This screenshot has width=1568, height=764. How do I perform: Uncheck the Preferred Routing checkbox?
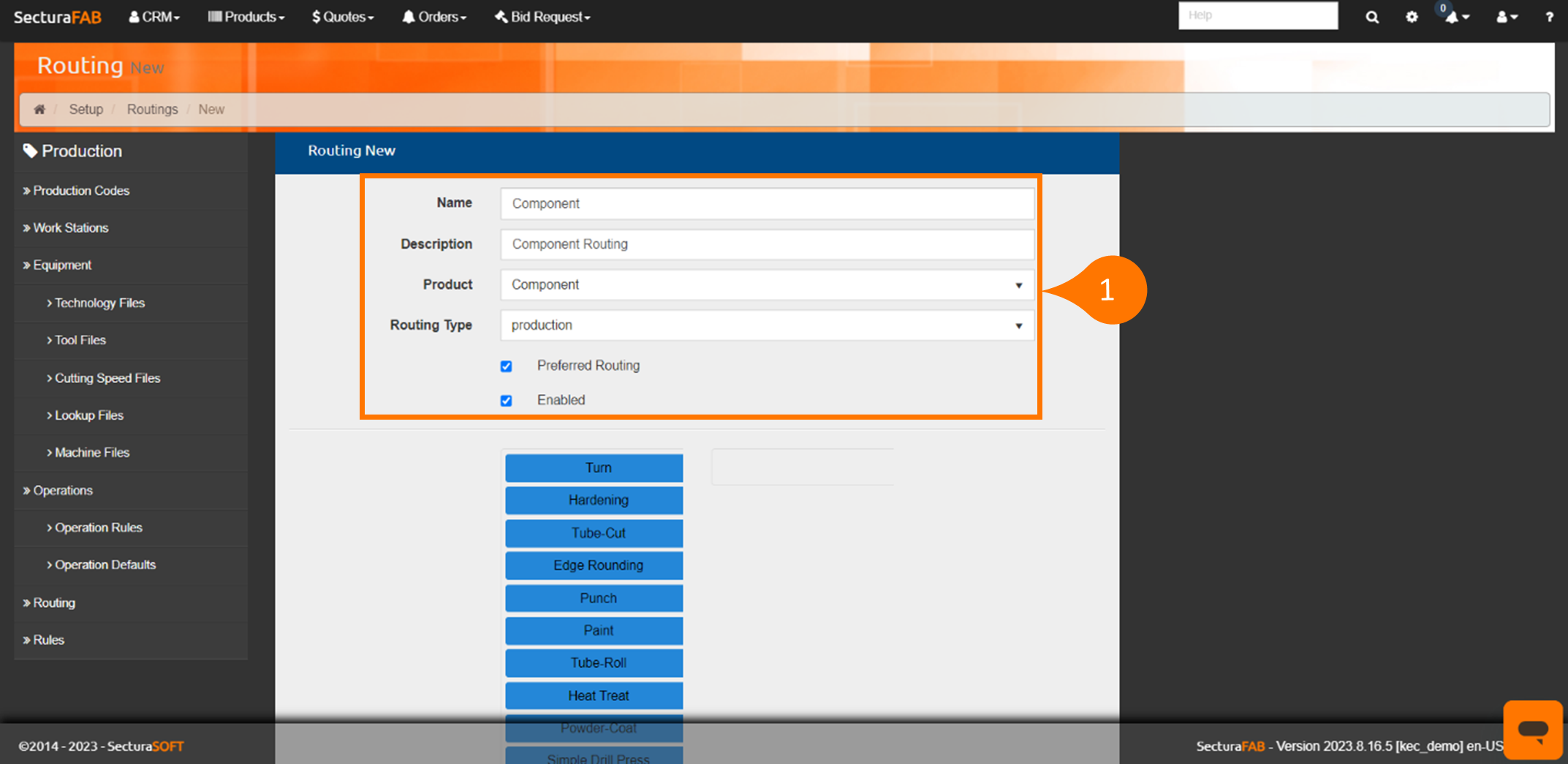[506, 366]
